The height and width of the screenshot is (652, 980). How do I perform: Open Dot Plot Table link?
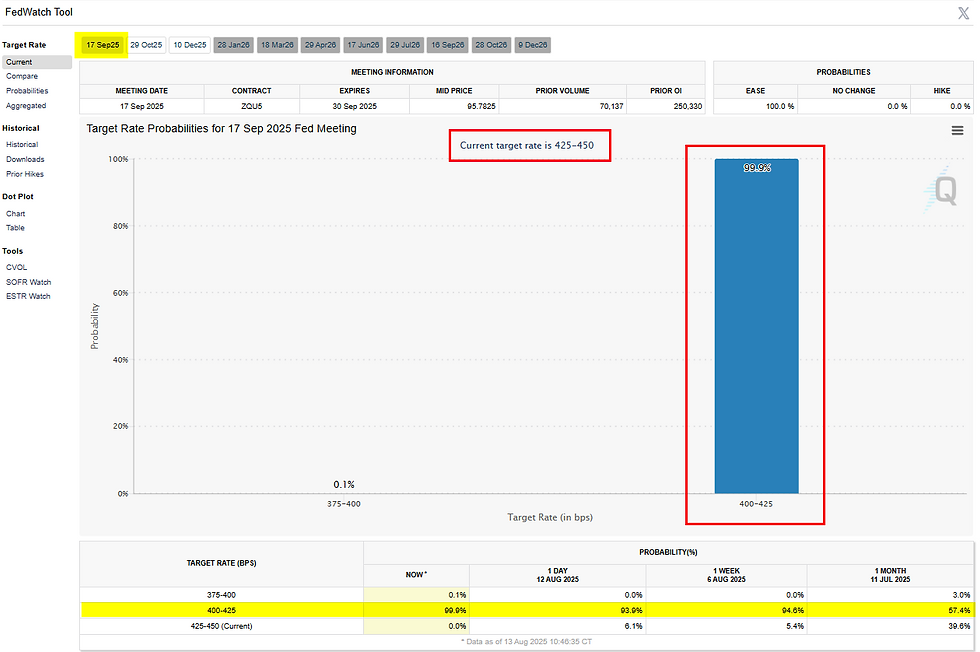(x=15, y=228)
